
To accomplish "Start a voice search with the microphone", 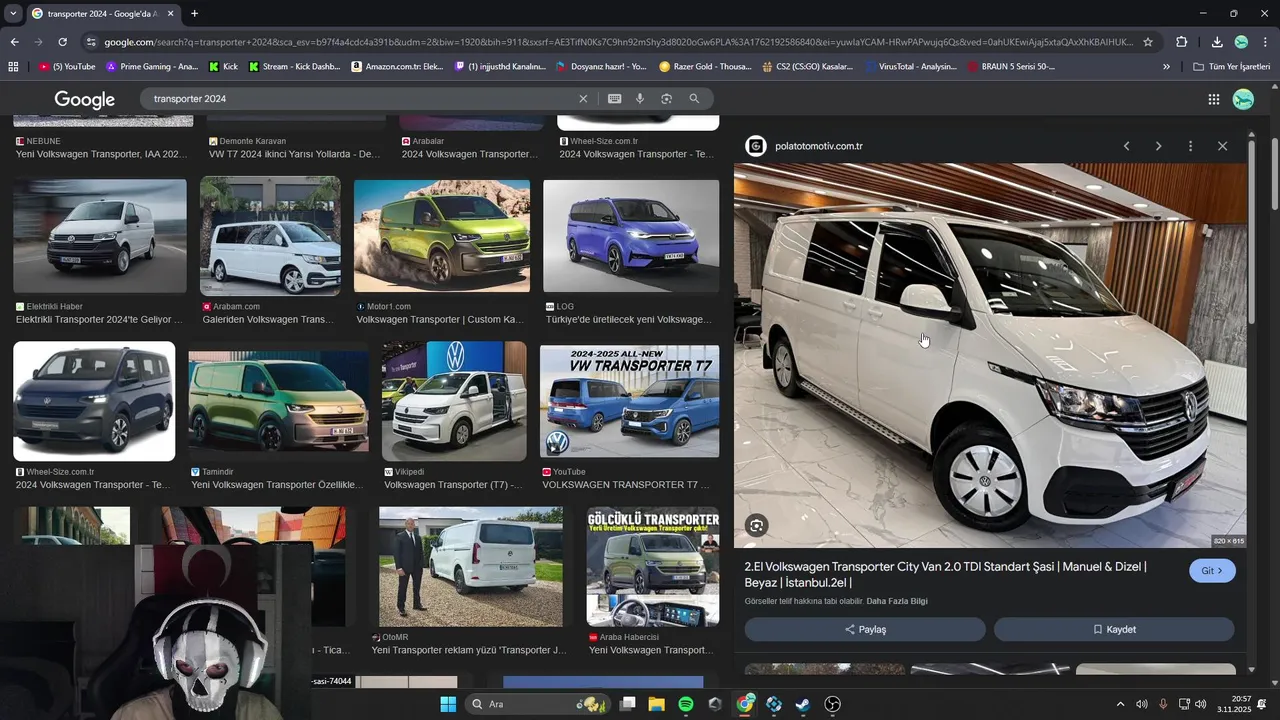I will tap(640, 99).
